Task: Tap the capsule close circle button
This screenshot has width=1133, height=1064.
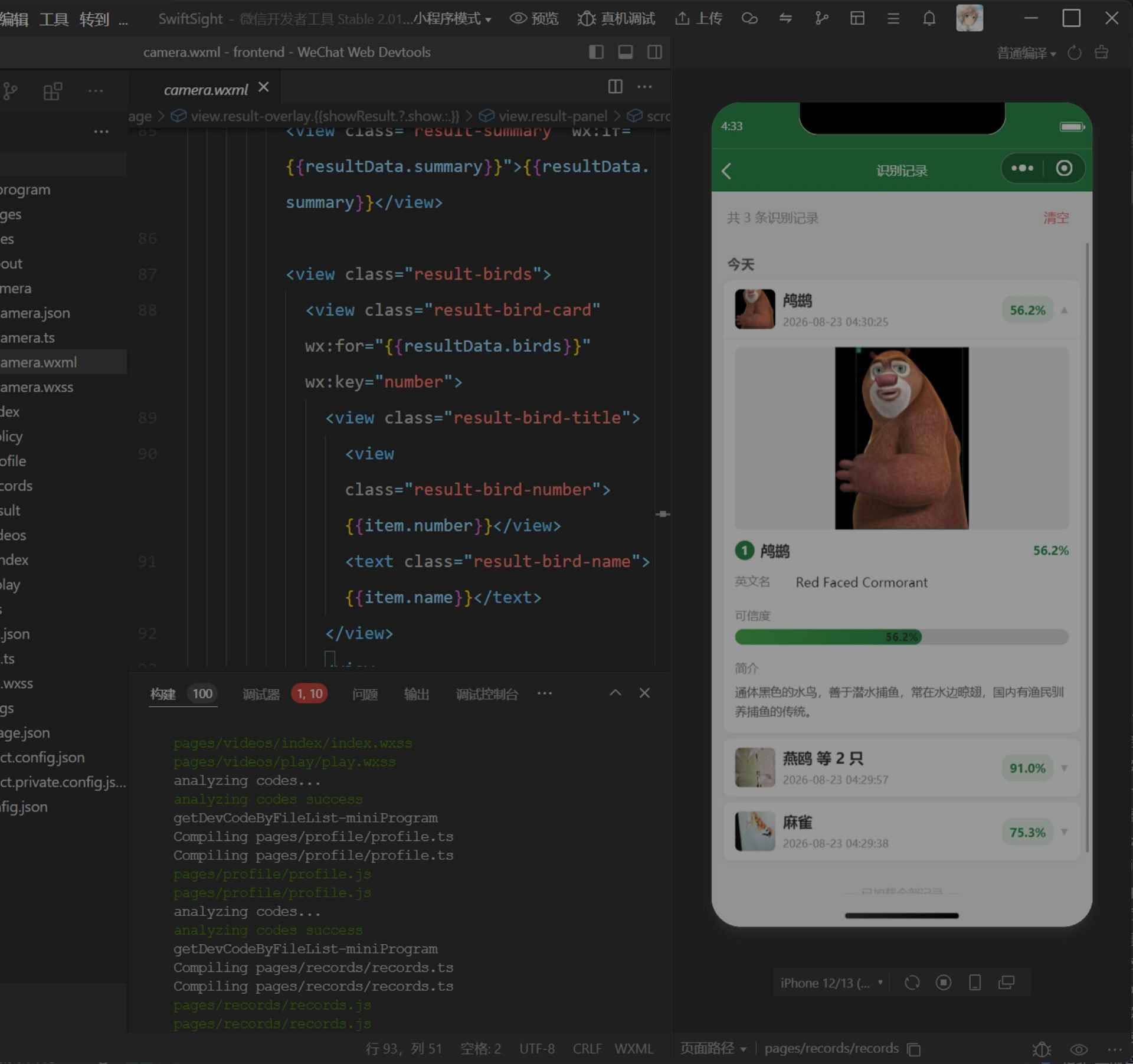Action: click(1064, 168)
